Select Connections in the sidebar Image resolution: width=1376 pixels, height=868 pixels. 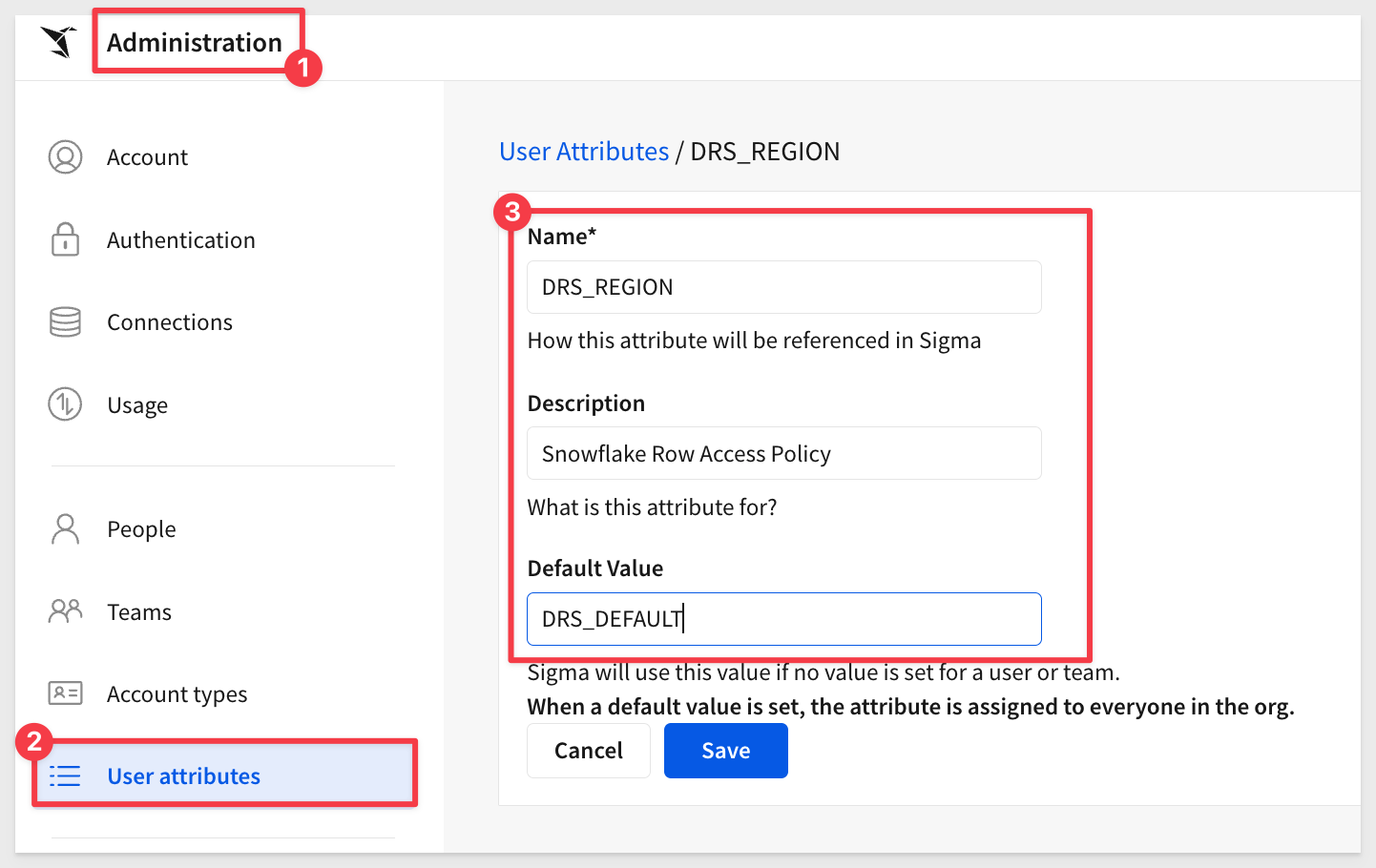point(170,322)
